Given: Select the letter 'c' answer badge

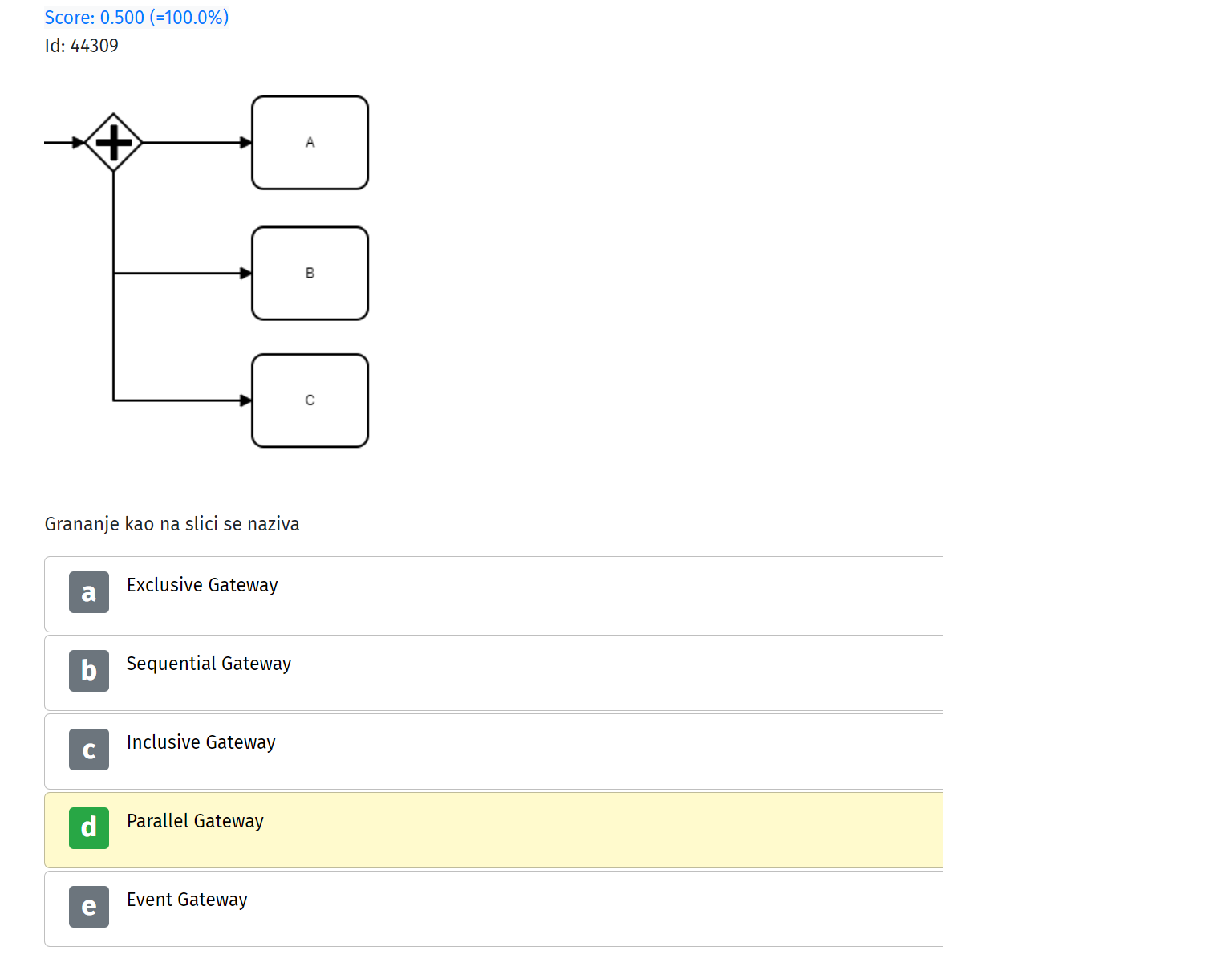Looking at the screenshot, I should [89, 750].
